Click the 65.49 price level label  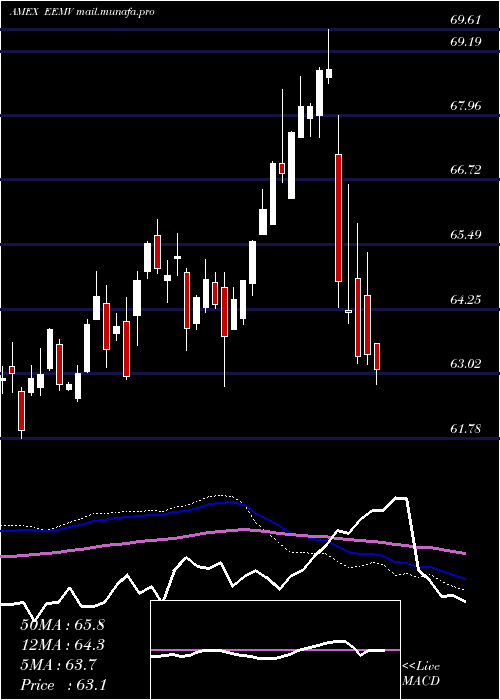click(x=466, y=234)
